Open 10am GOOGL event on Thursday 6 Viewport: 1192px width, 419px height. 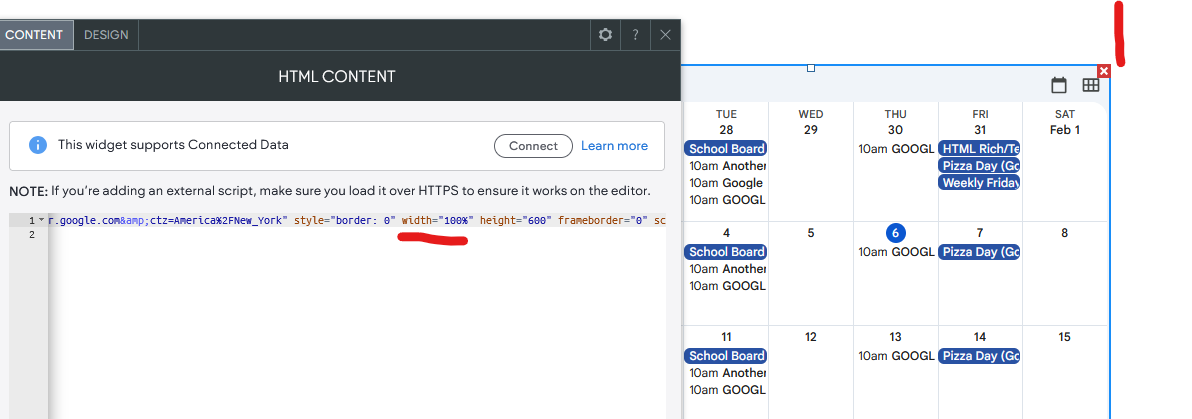[896, 252]
